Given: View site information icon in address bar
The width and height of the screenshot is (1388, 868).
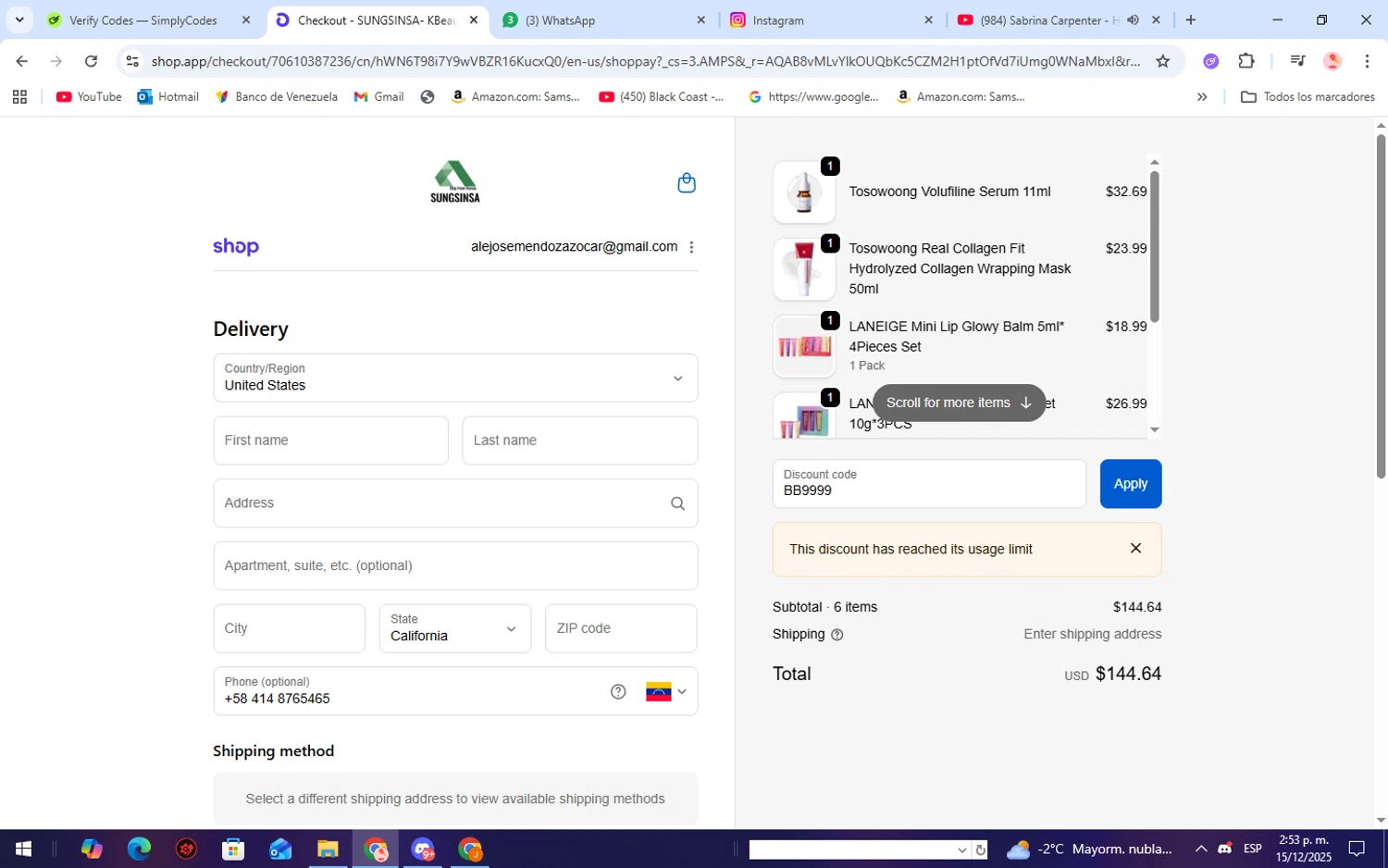Looking at the screenshot, I should point(132,61).
